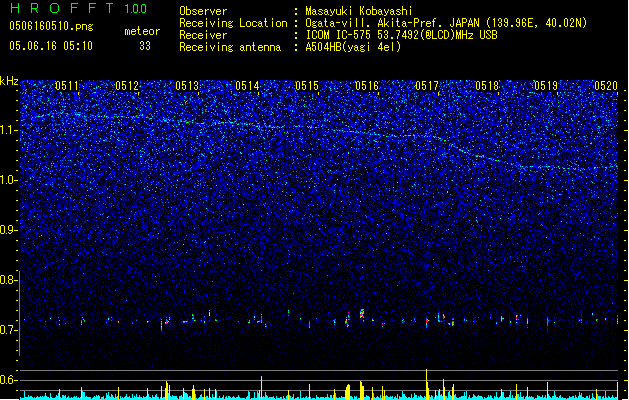Click the 0.7 frequency axis label
Screen dimensions: 629x400
pos(8,330)
